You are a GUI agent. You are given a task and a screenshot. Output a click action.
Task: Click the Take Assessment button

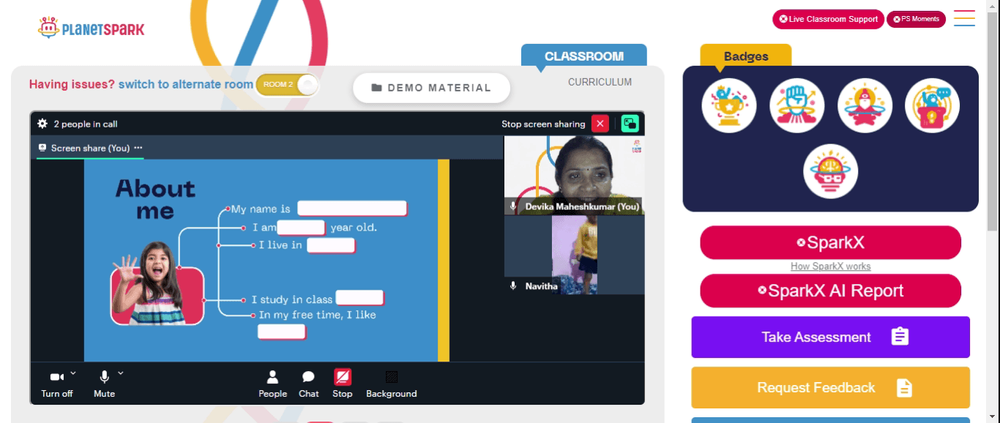click(830, 337)
